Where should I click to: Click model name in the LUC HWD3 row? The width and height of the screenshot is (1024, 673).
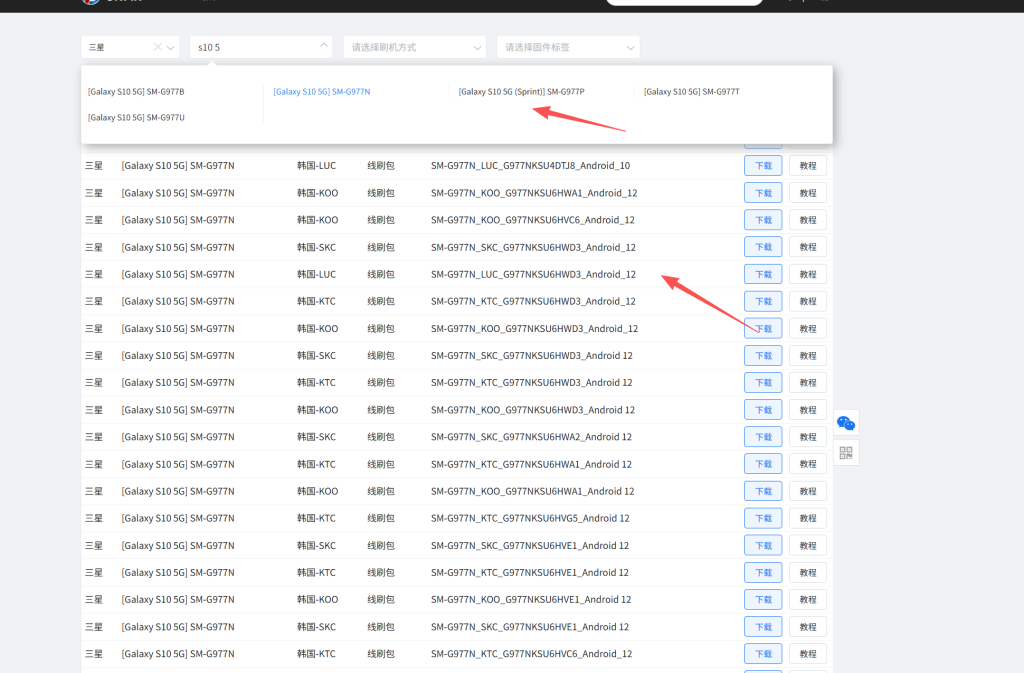pyautogui.click(x=178, y=274)
